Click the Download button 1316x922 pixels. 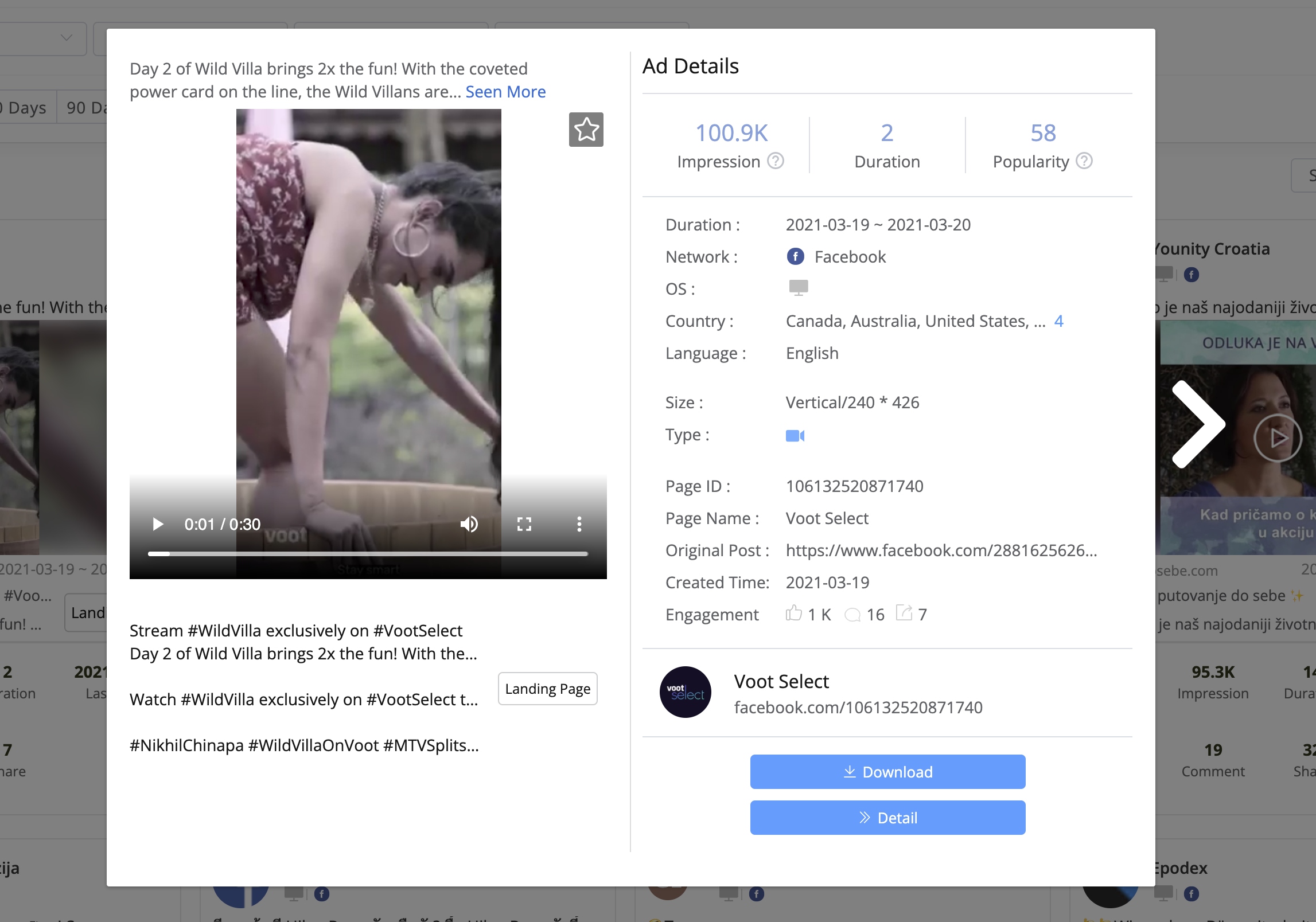click(x=887, y=772)
